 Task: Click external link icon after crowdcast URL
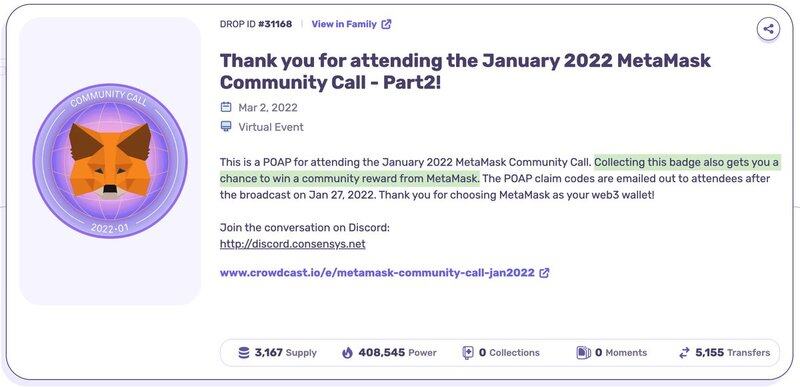pyautogui.click(x=544, y=273)
